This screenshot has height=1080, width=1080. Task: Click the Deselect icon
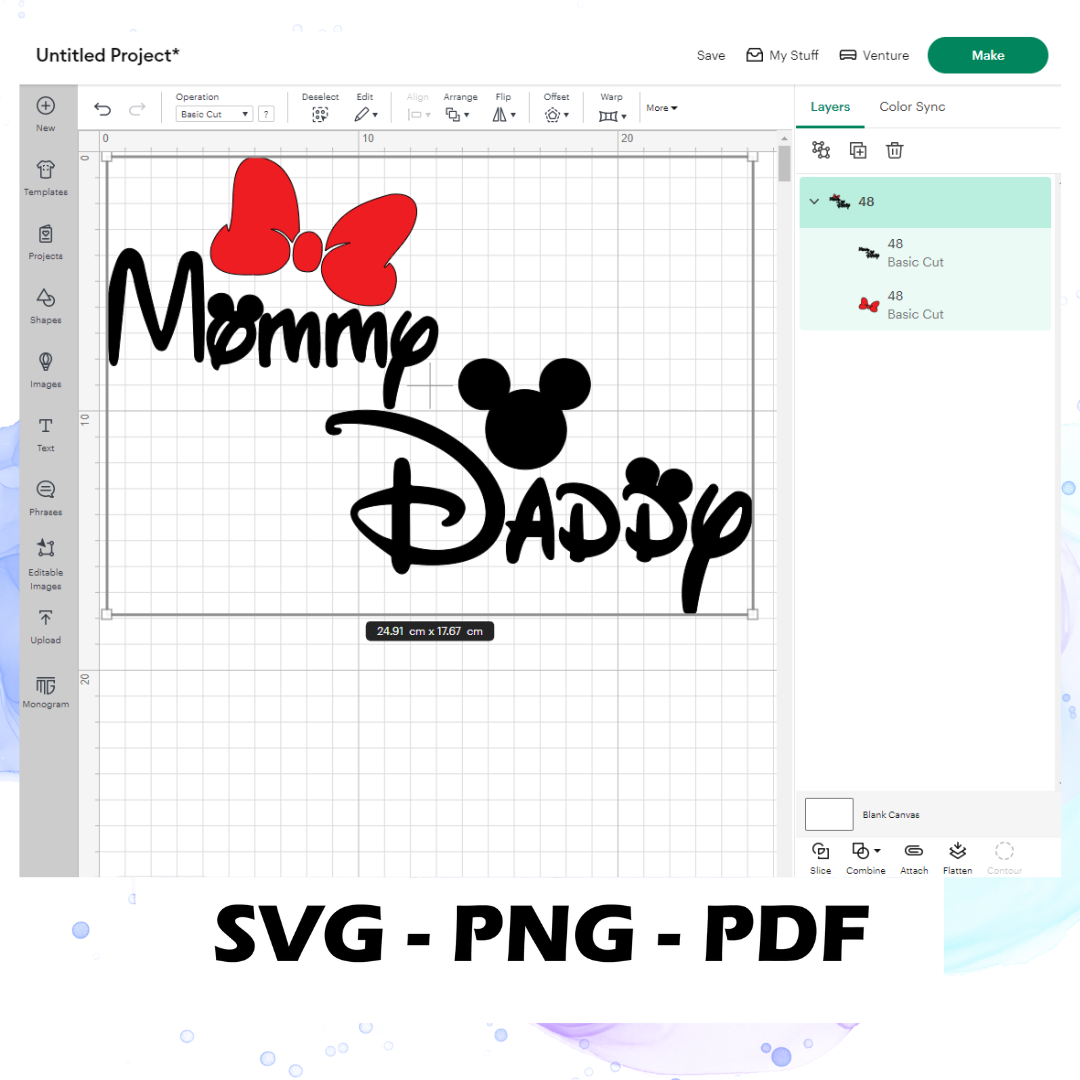320,114
